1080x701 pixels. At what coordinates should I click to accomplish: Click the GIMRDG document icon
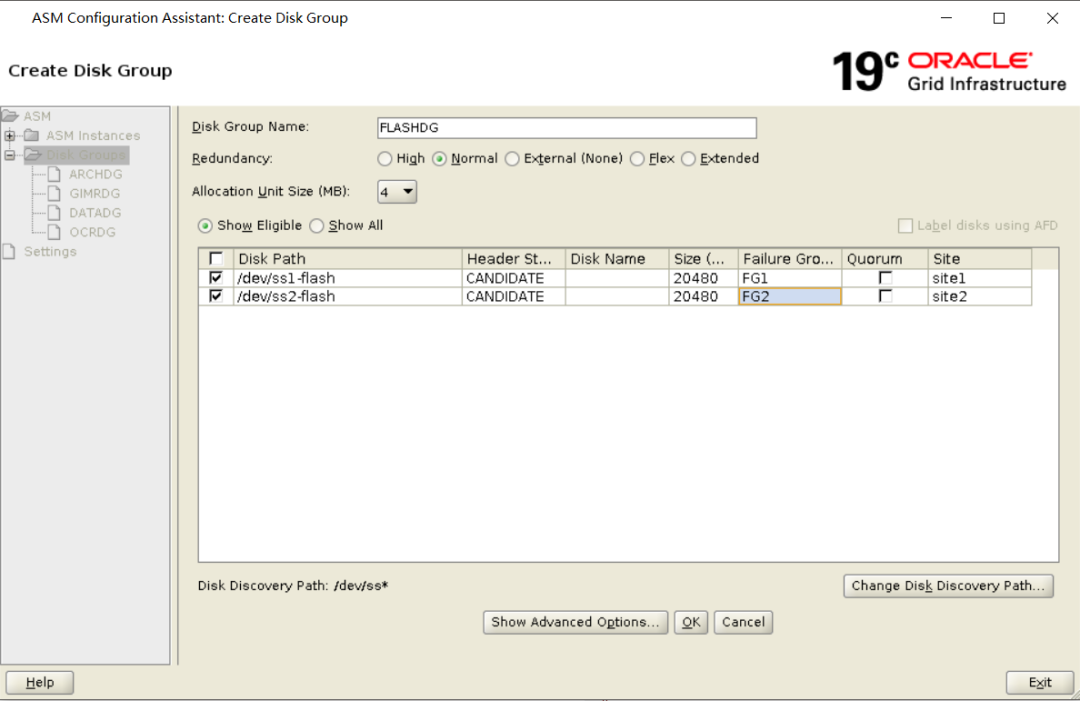point(54,193)
